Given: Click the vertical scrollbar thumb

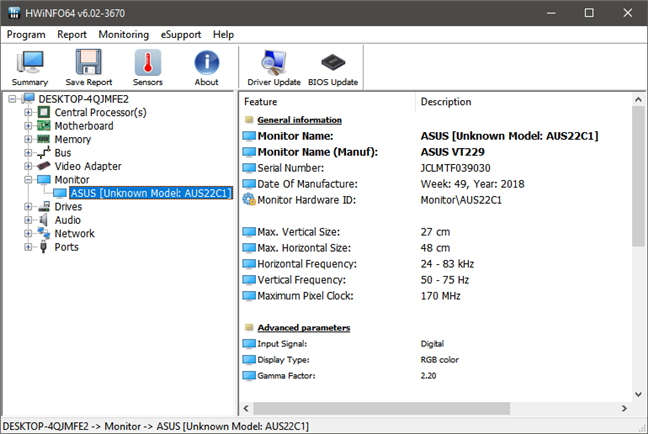Looking at the screenshot, I should coord(638,176).
